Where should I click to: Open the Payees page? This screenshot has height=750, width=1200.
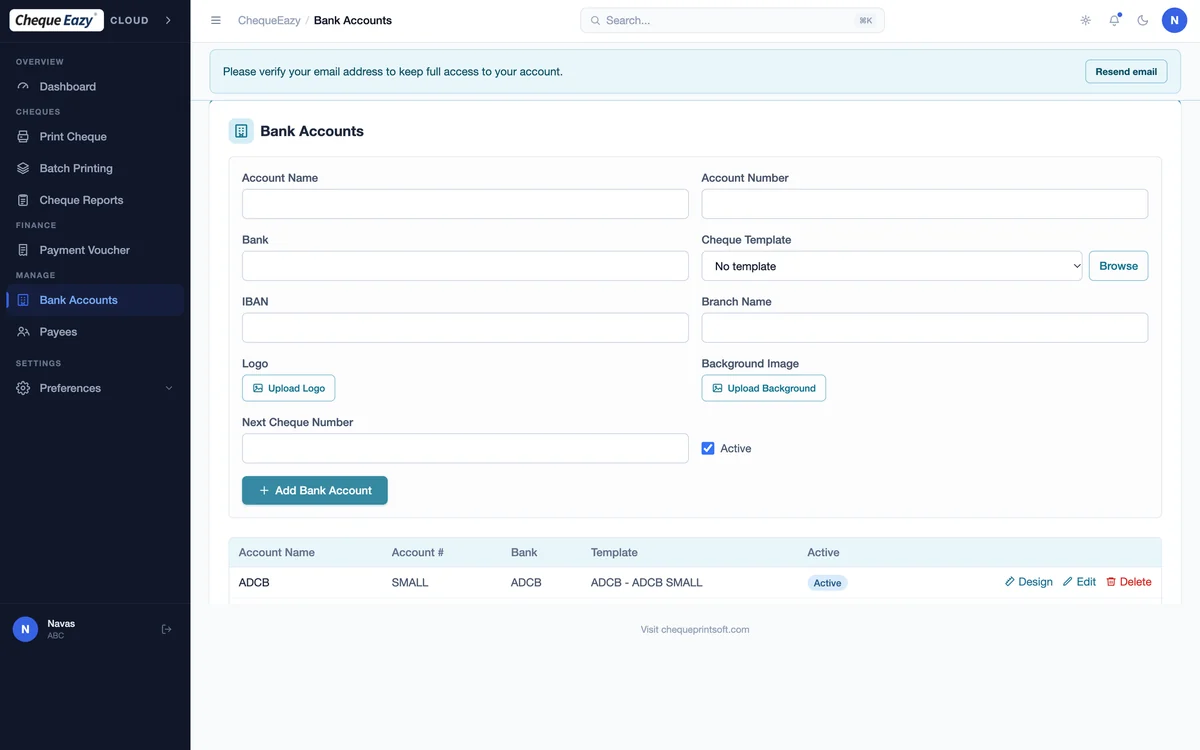click(95, 332)
